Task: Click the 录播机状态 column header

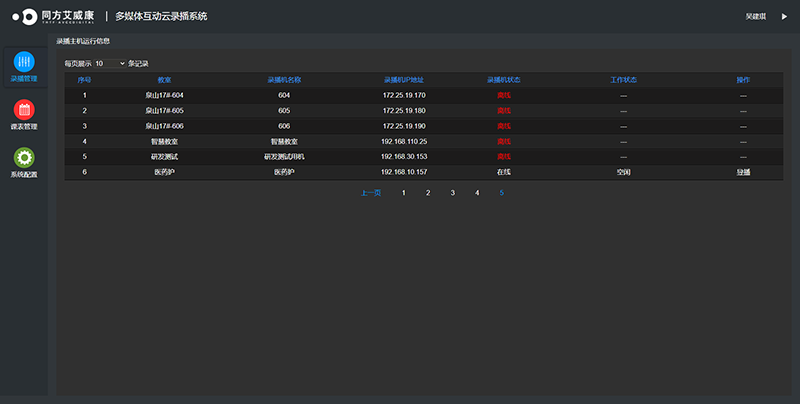Action: tap(504, 79)
